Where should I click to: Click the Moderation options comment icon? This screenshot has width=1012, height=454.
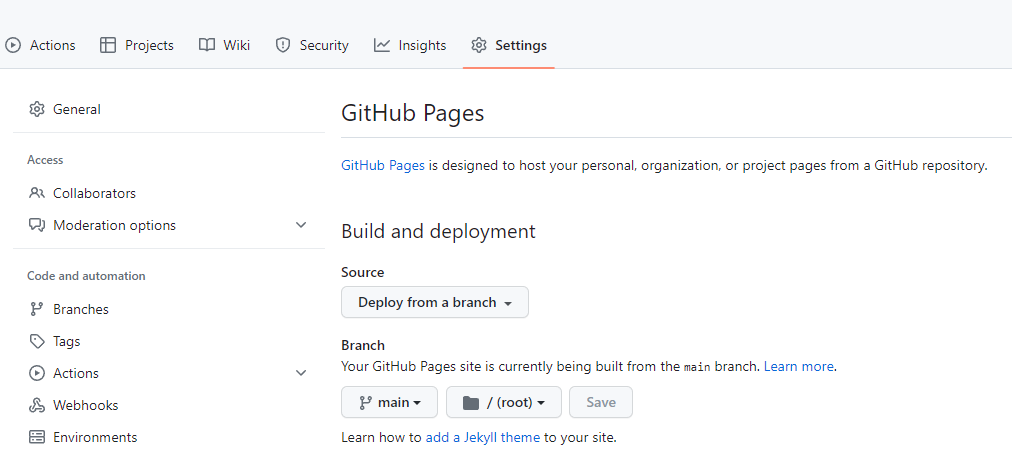click(x=37, y=225)
